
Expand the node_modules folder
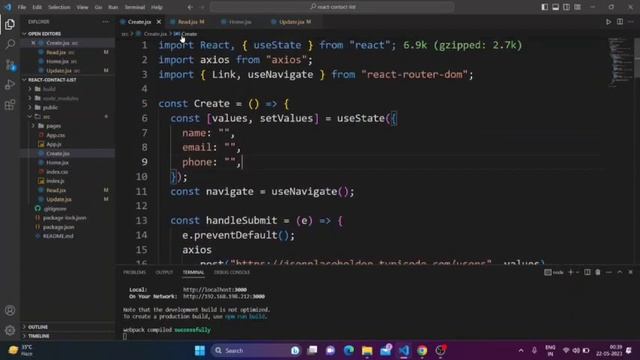(x=60, y=98)
